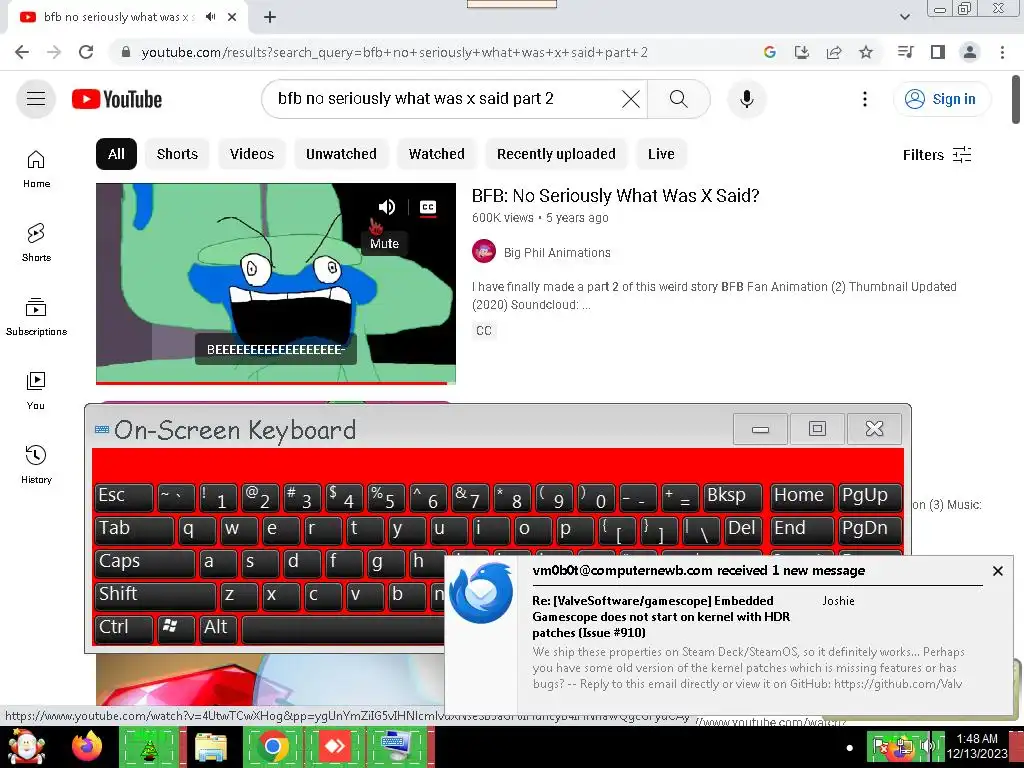Click the page vertical scrollbar
This screenshot has height=768, width=1024.
coord(1016,99)
